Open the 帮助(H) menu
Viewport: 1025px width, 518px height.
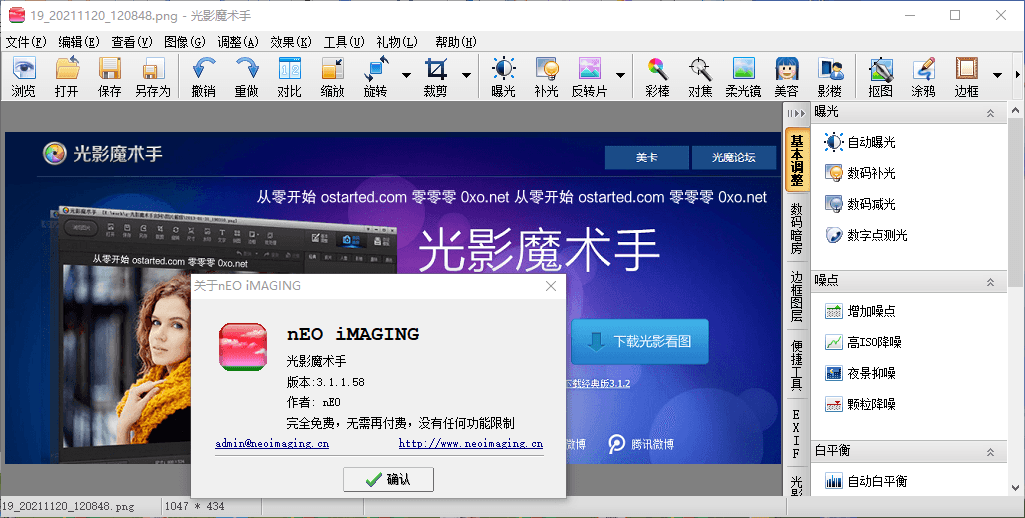[456, 42]
